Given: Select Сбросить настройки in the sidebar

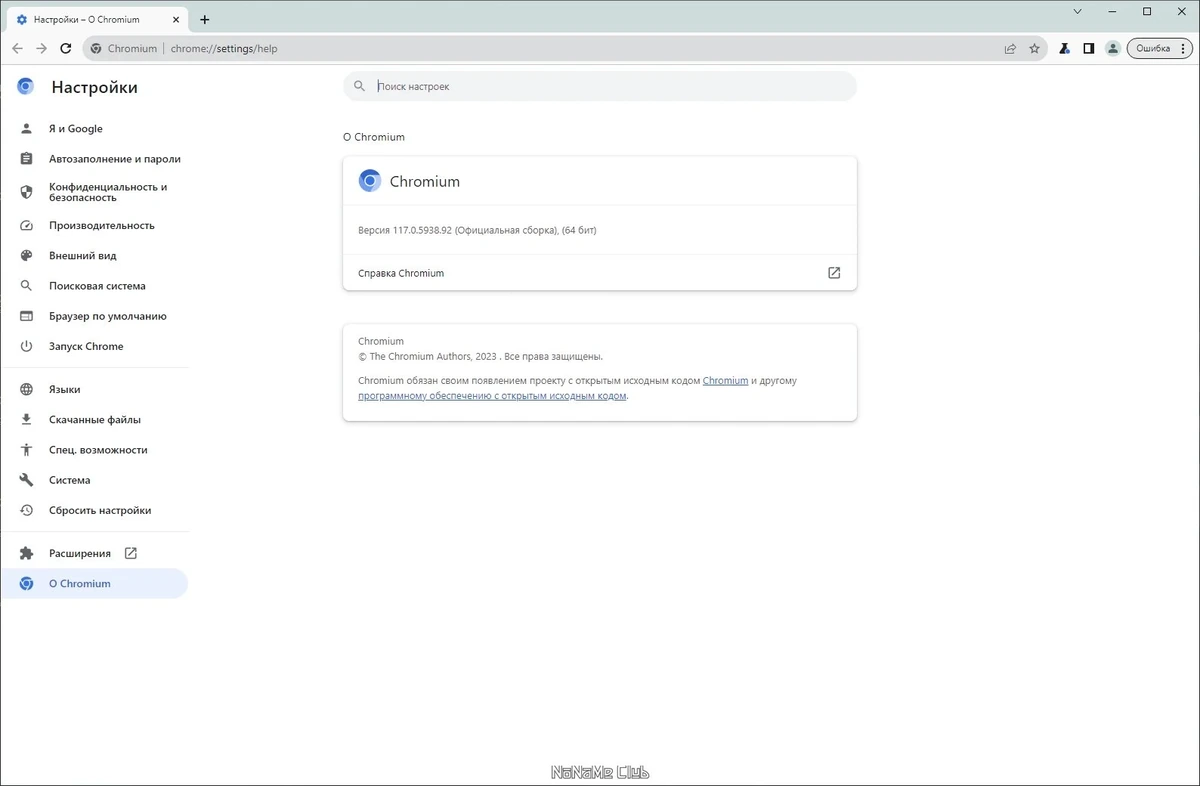Looking at the screenshot, I should (94, 510).
